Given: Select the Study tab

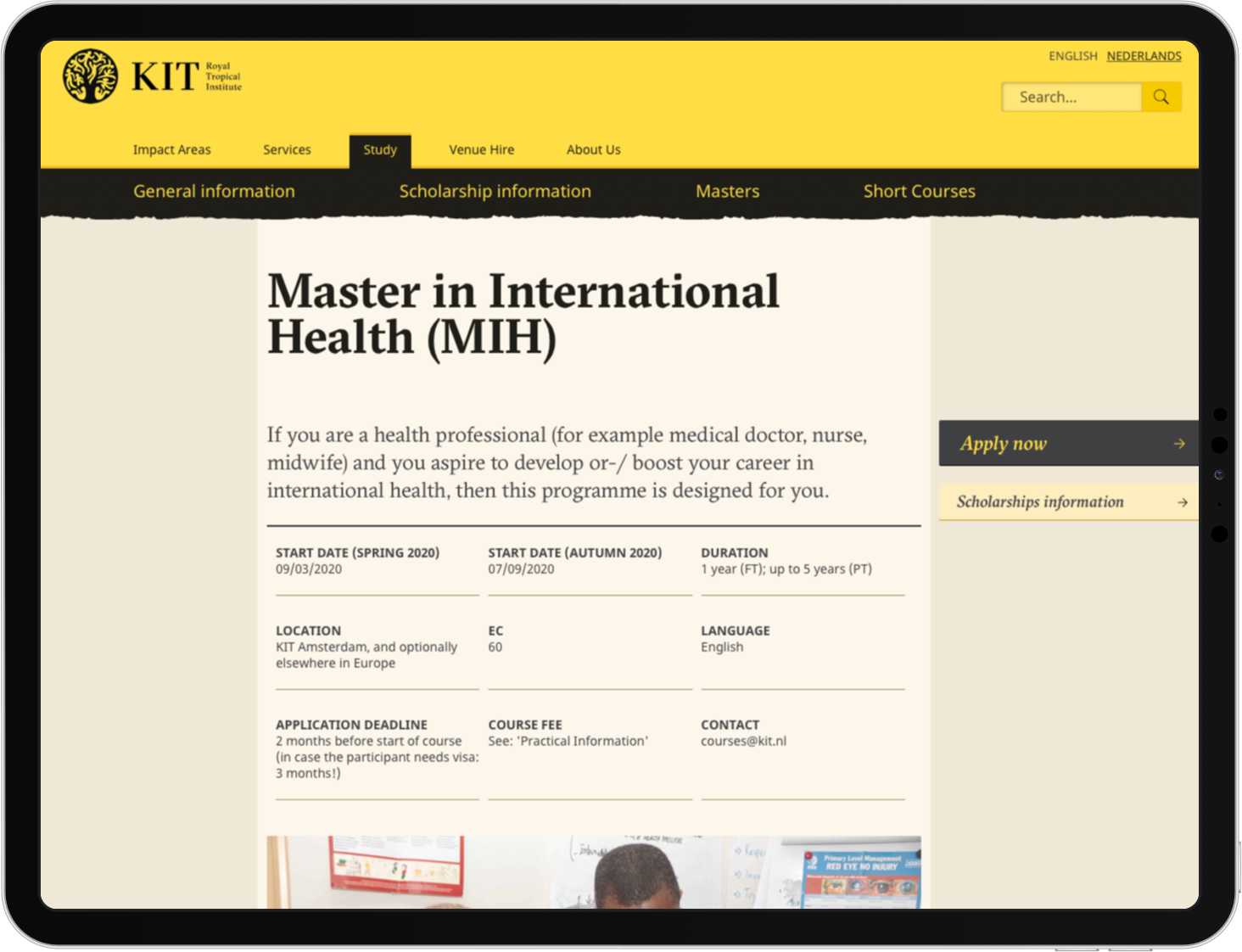Looking at the screenshot, I should pos(380,150).
